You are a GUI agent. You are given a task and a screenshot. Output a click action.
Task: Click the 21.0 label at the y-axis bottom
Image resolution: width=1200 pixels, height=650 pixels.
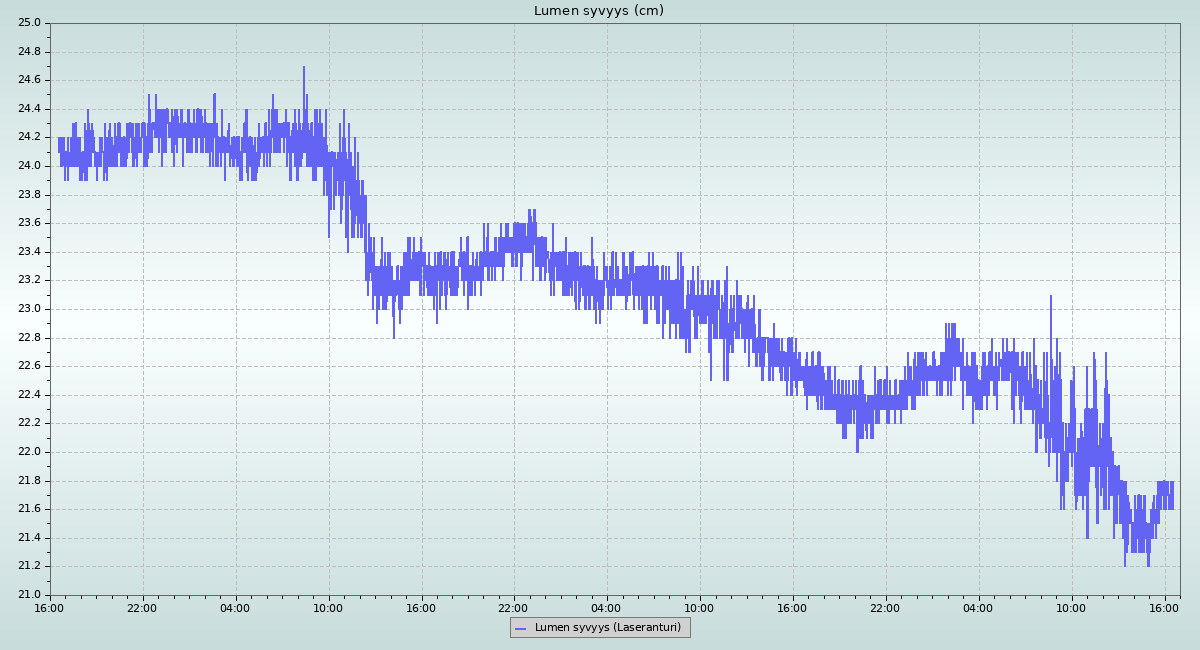point(30,595)
